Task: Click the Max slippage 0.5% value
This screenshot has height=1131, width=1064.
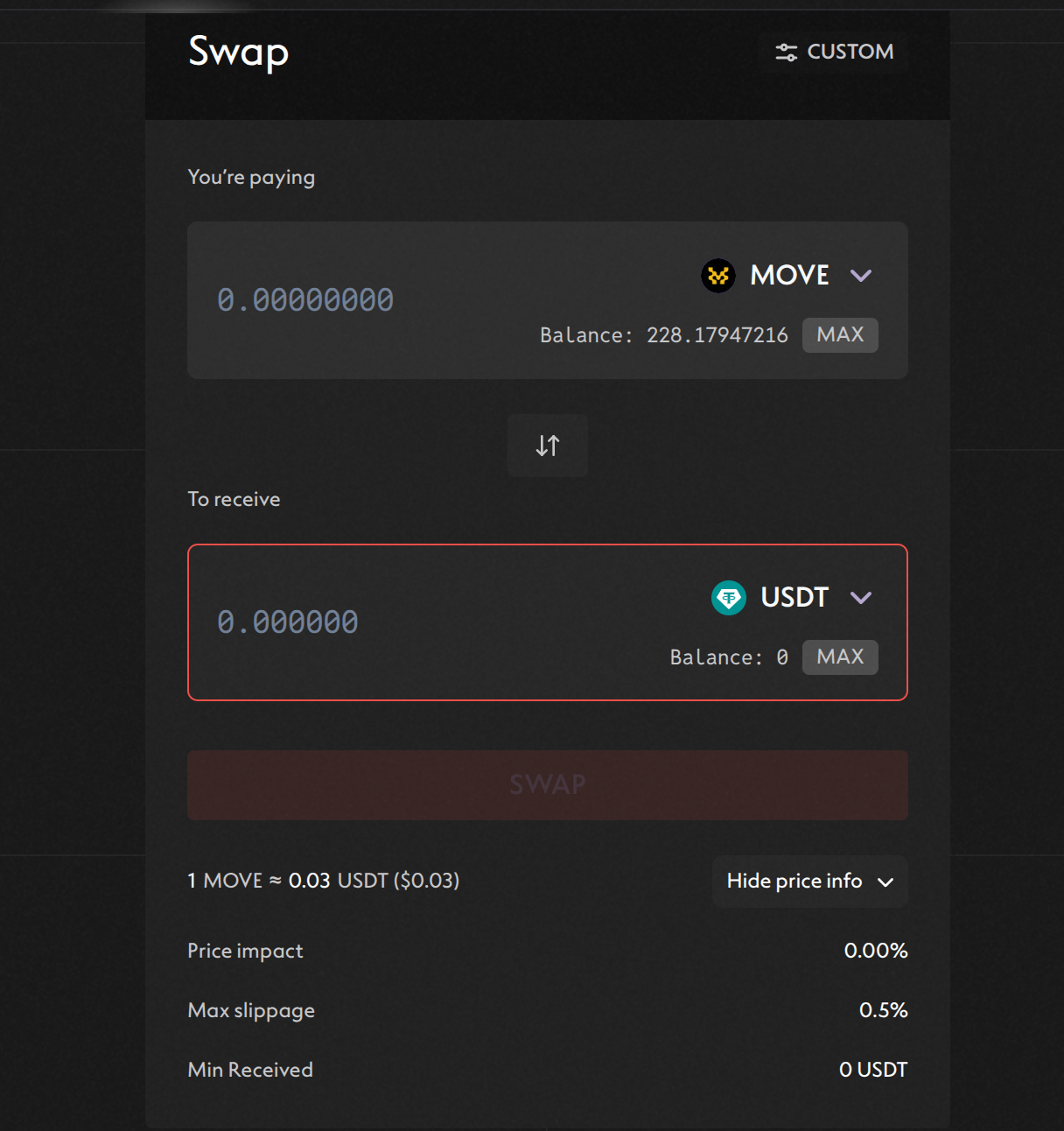Action: [x=884, y=1010]
